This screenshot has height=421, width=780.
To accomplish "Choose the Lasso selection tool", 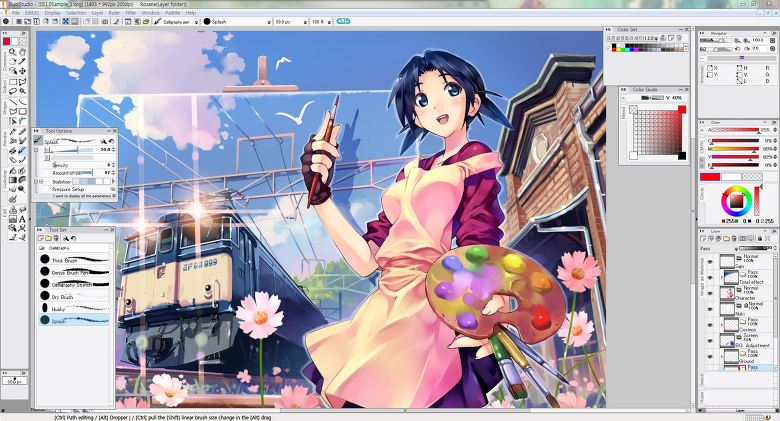I will tap(13, 92).
